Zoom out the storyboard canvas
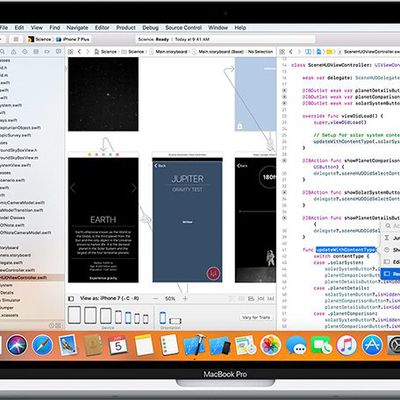The height and width of the screenshot is (400, 400). pos(155,299)
